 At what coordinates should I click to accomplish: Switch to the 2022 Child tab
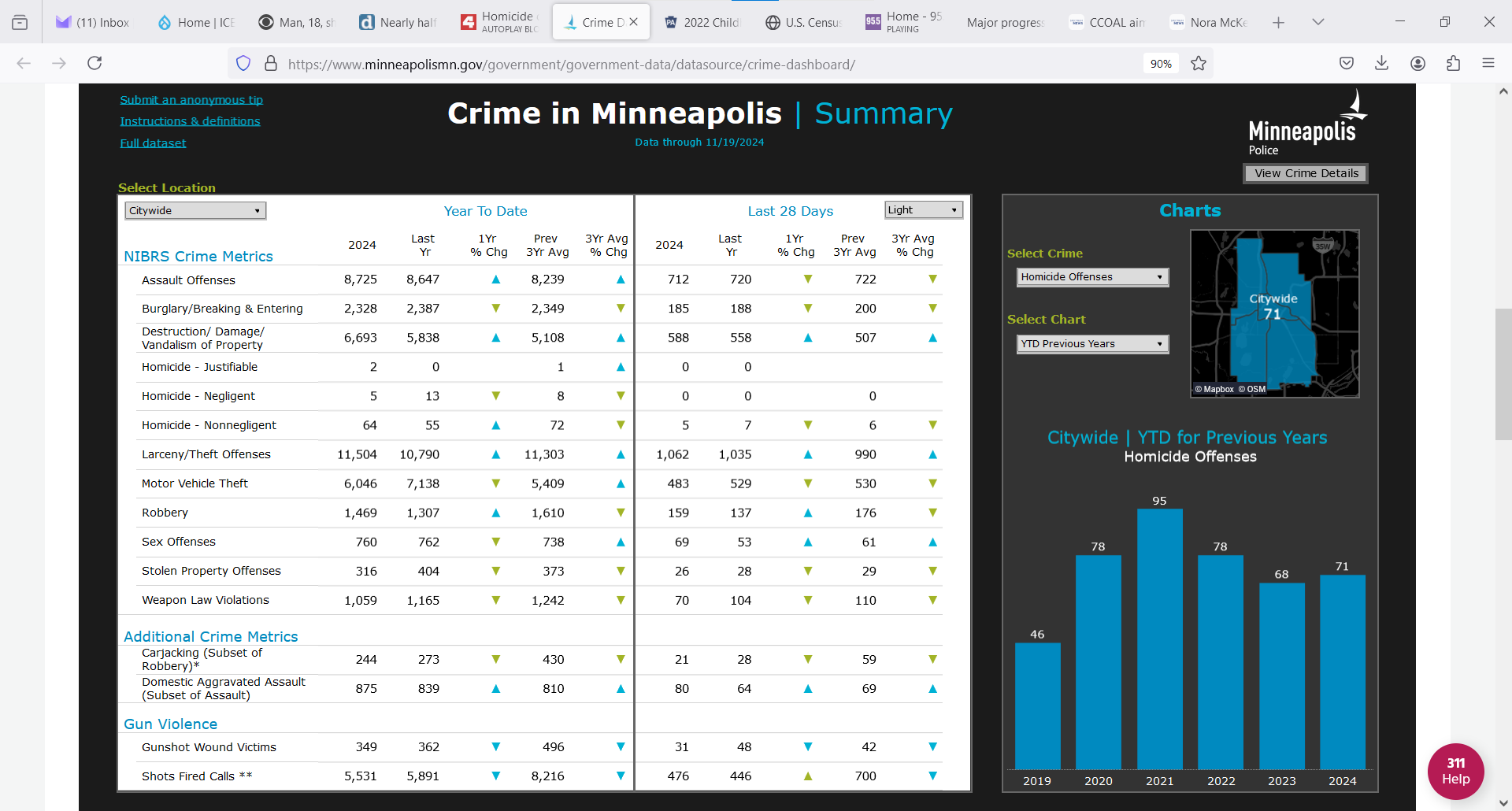702,22
